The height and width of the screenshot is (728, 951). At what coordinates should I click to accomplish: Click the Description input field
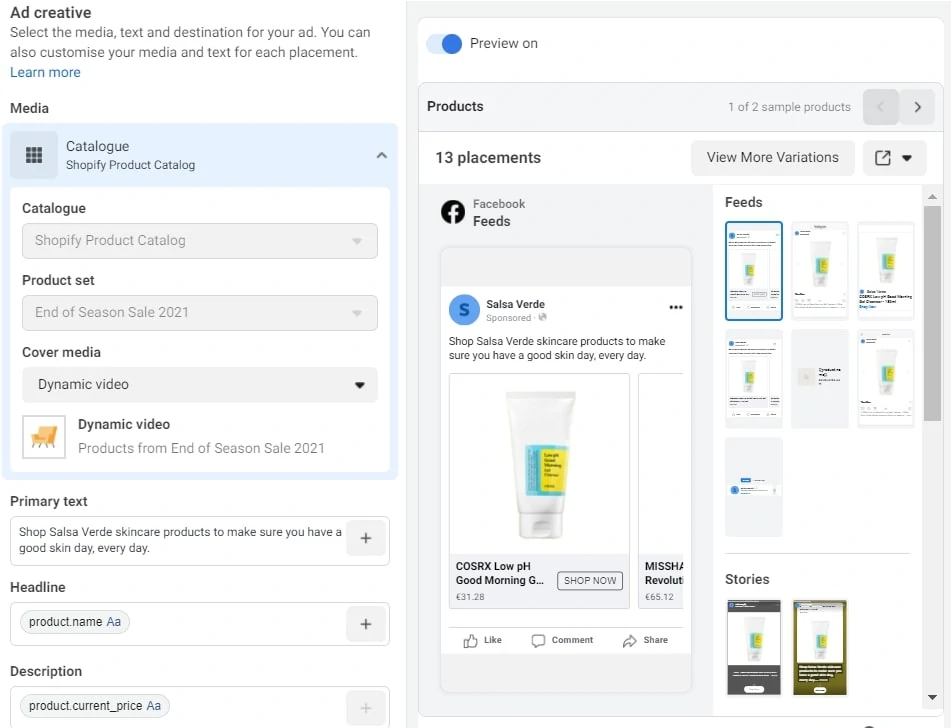tap(178, 707)
